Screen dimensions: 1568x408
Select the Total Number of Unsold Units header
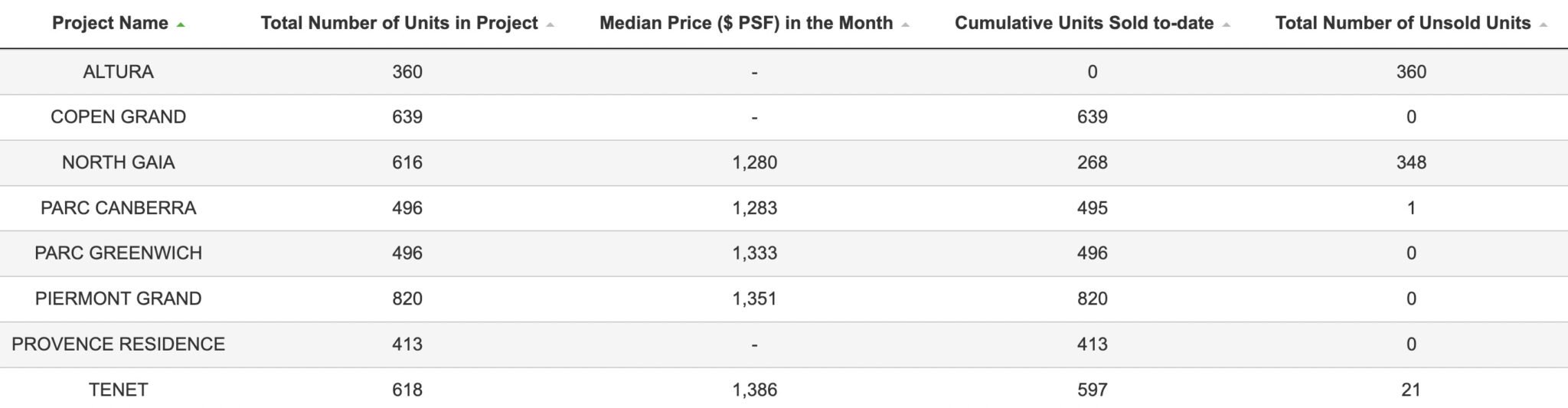pyautogui.click(x=1403, y=24)
